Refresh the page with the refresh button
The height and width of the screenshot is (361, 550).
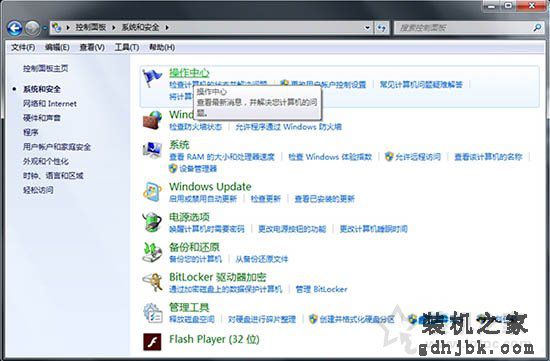[x=382, y=28]
